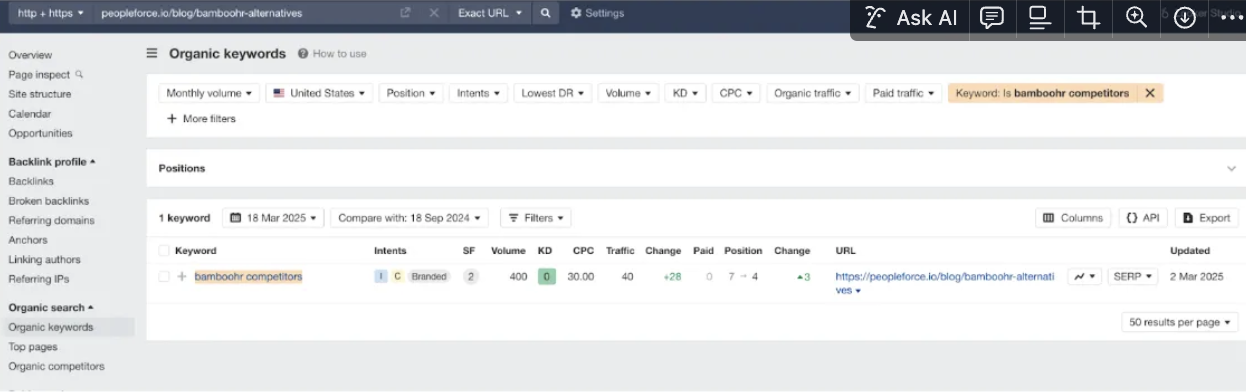Clear the URL field with X icon

(433, 13)
